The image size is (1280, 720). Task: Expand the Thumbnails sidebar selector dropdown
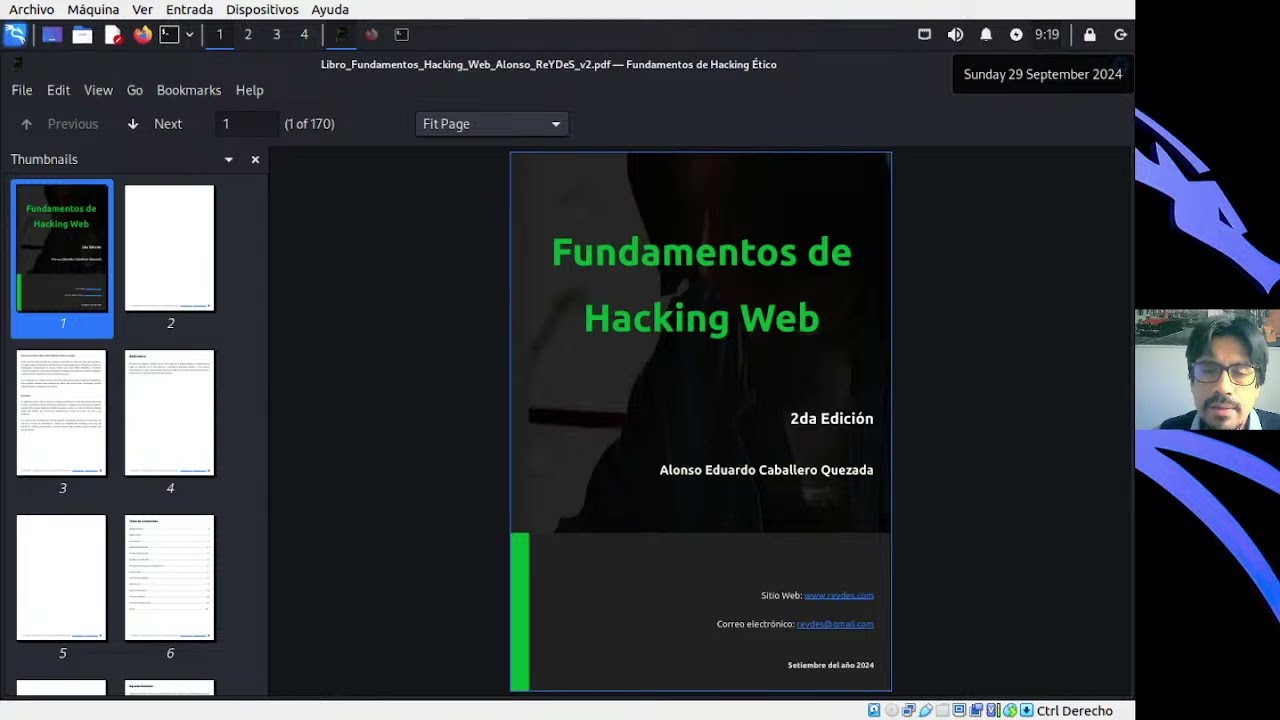[228, 160]
